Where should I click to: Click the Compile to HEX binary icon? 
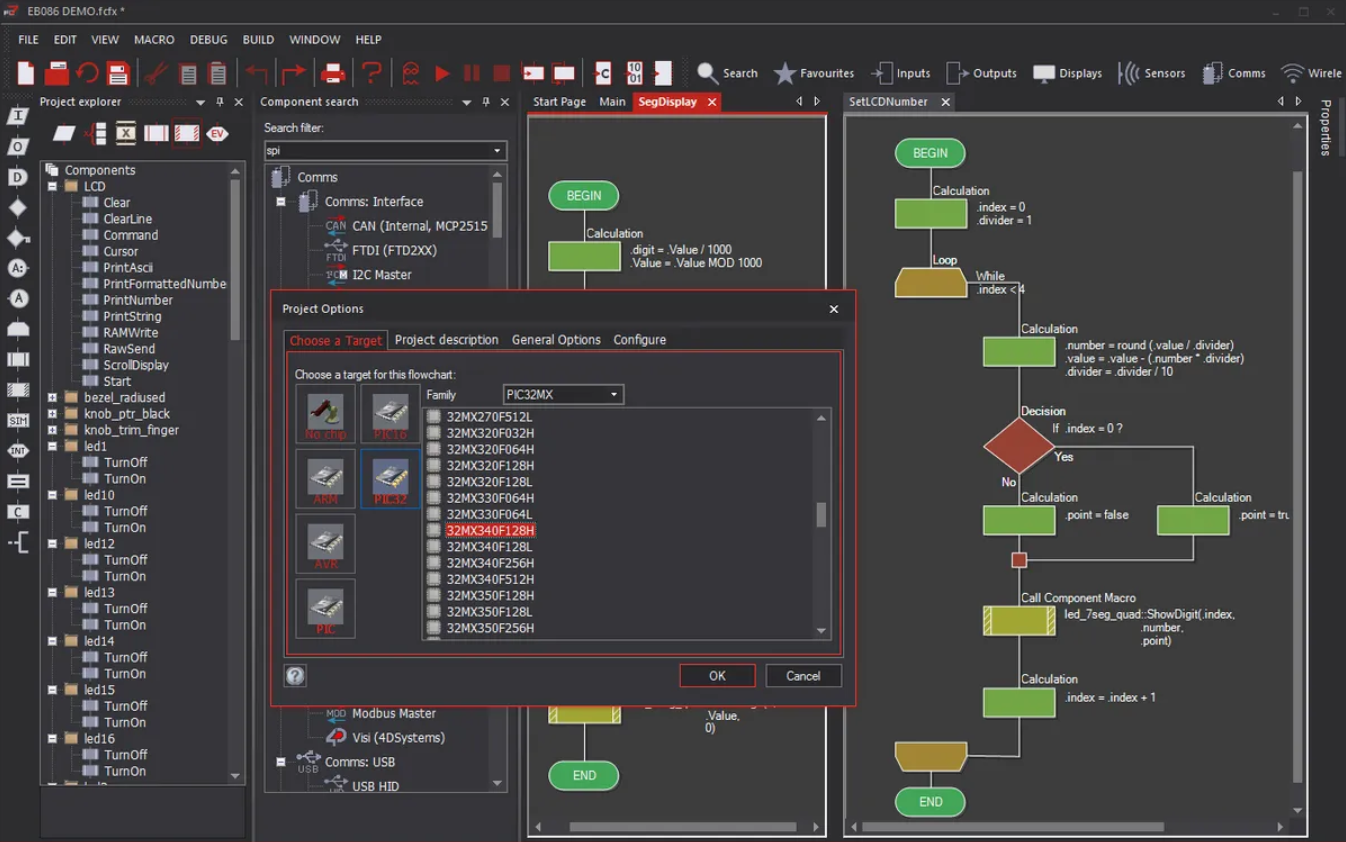634,73
